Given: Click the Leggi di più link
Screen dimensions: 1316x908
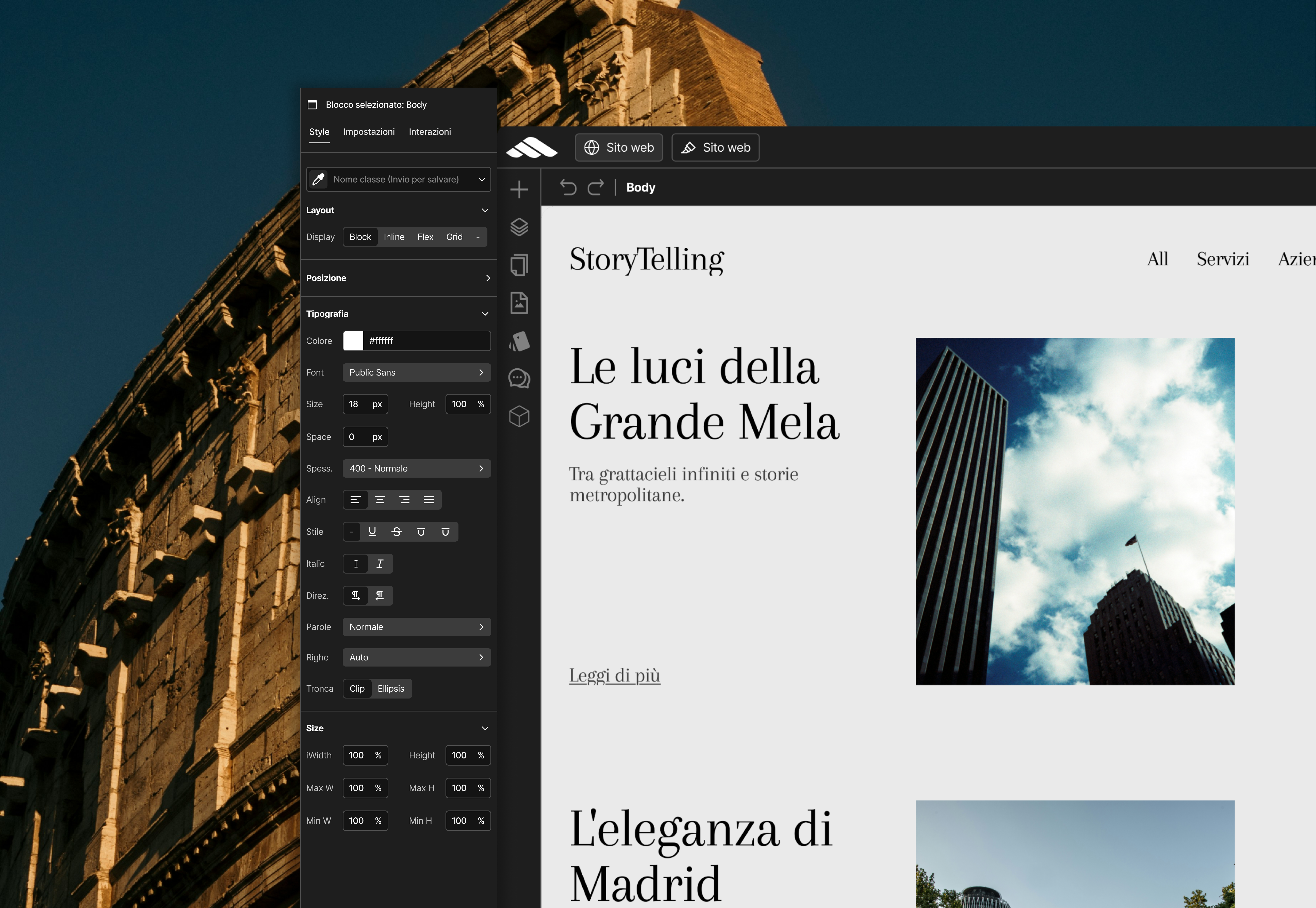Looking at the screenshot, I should point(615,675).
